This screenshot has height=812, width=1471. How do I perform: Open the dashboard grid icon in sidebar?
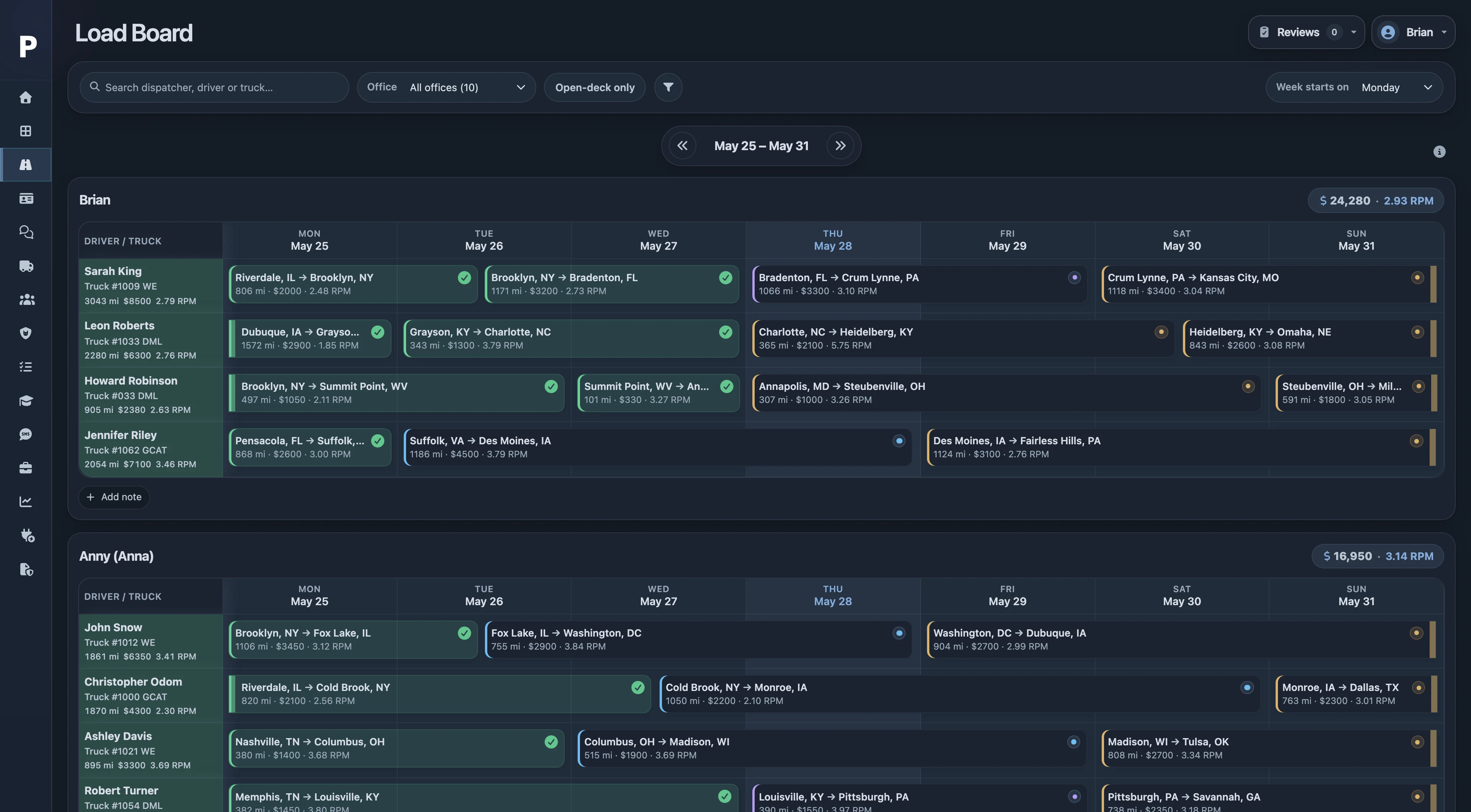[26, 131]
